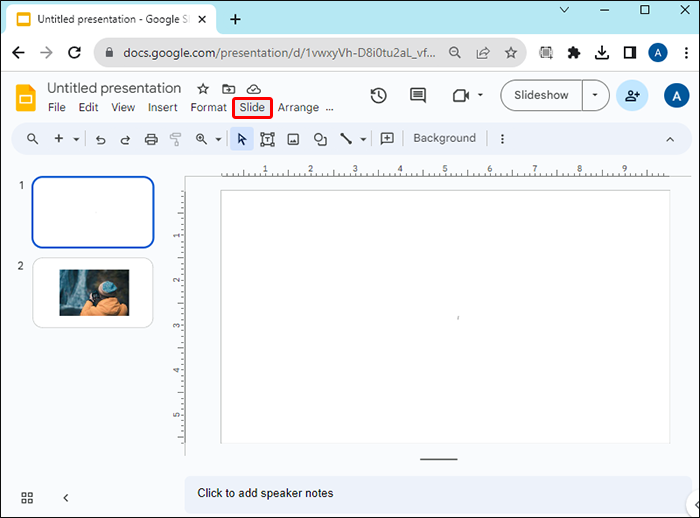Share presentation with the add-person button
Image resolution: width=700 pixels, height=518 pixels.
[632, 96]
